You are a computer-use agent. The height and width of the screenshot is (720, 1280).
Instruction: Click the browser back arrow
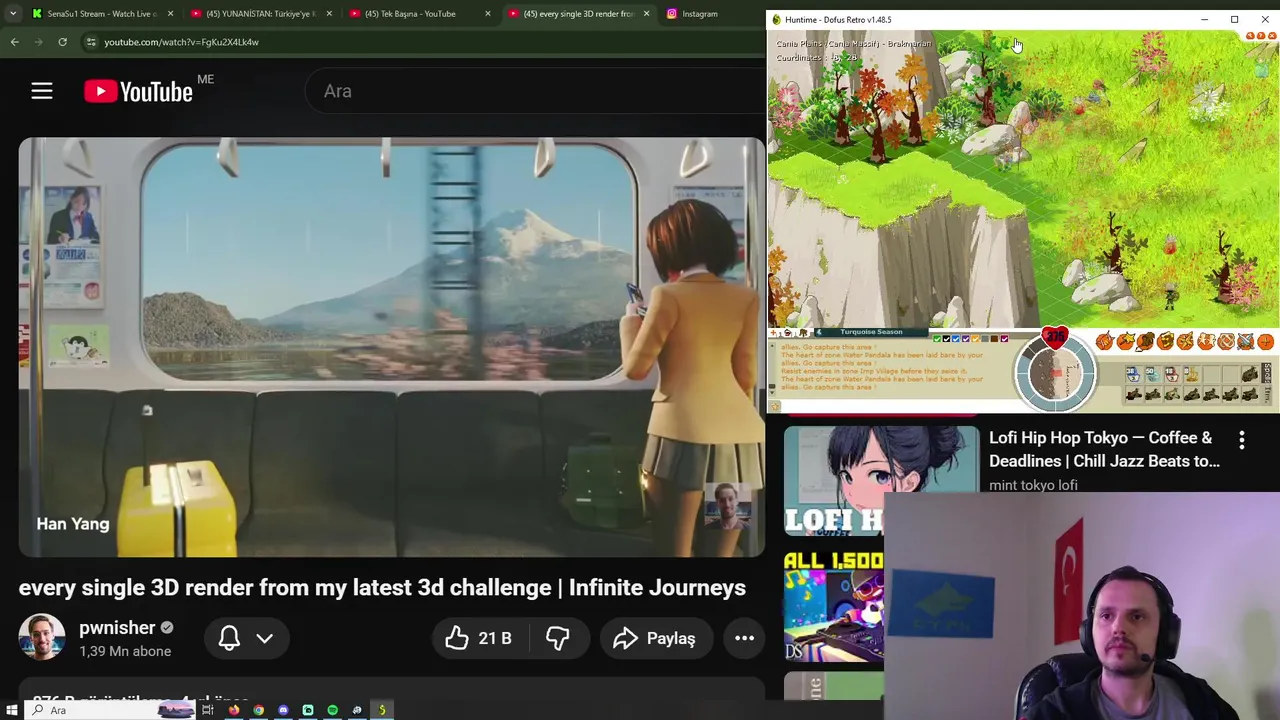click(x=14, y=42)
